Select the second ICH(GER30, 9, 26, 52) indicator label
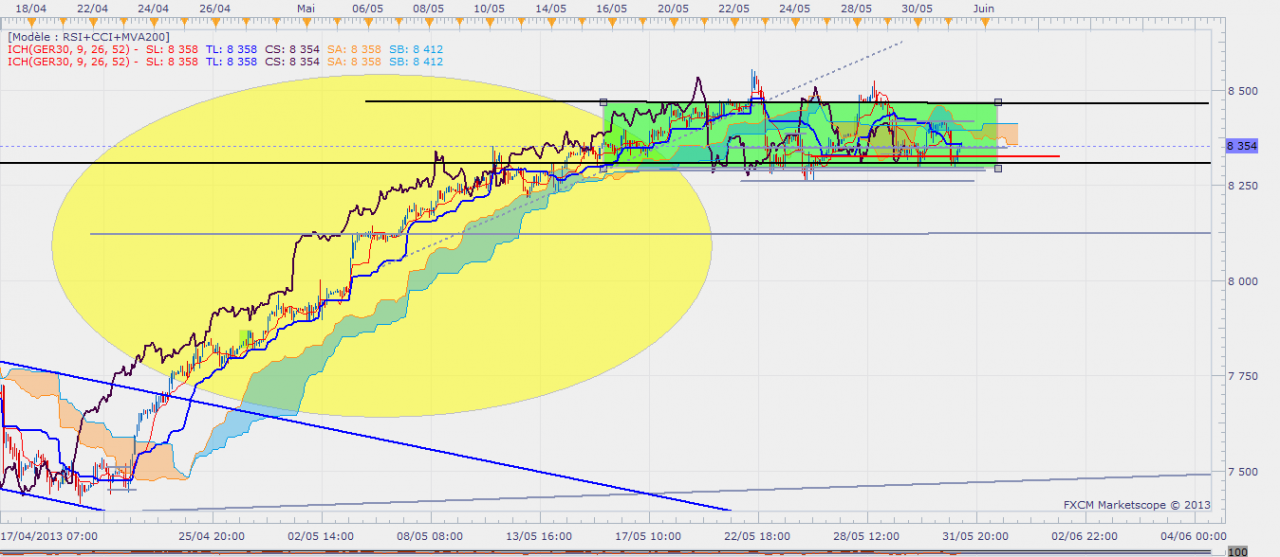Viewport: 1280px width, 557px height. [x=70, y=62]
